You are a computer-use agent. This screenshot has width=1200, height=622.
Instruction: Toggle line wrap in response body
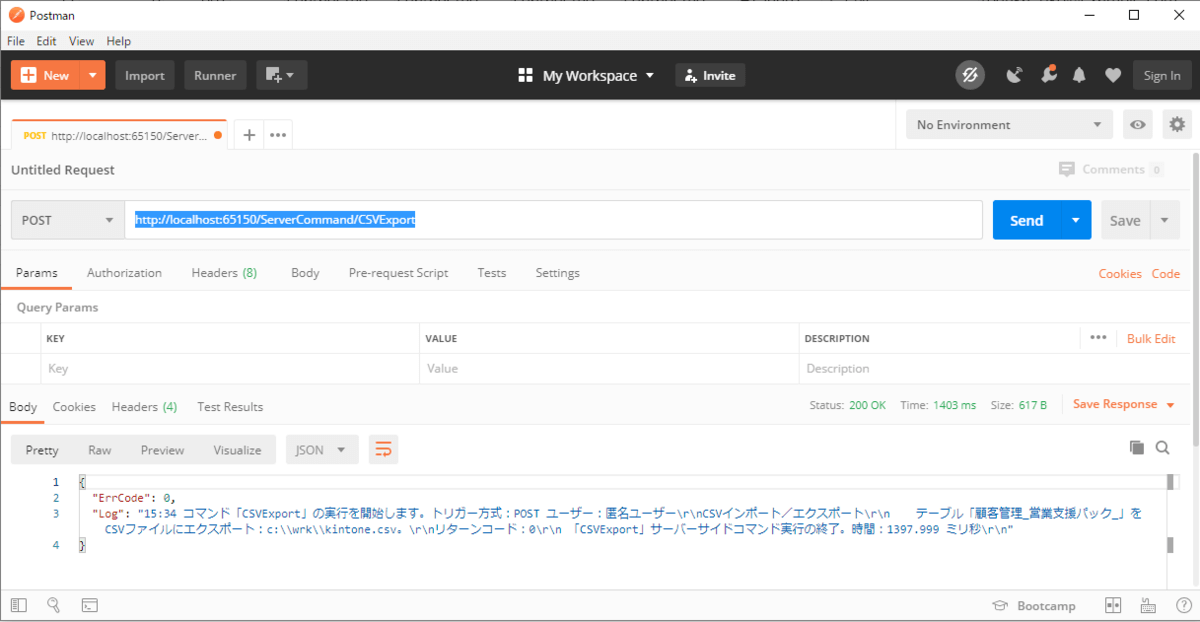click(383, 450)
